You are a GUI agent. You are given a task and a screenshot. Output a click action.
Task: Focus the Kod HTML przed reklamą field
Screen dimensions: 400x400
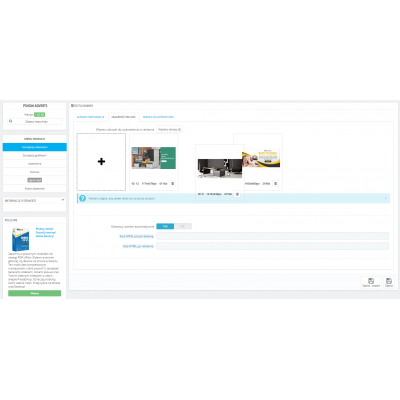(272, 236)
